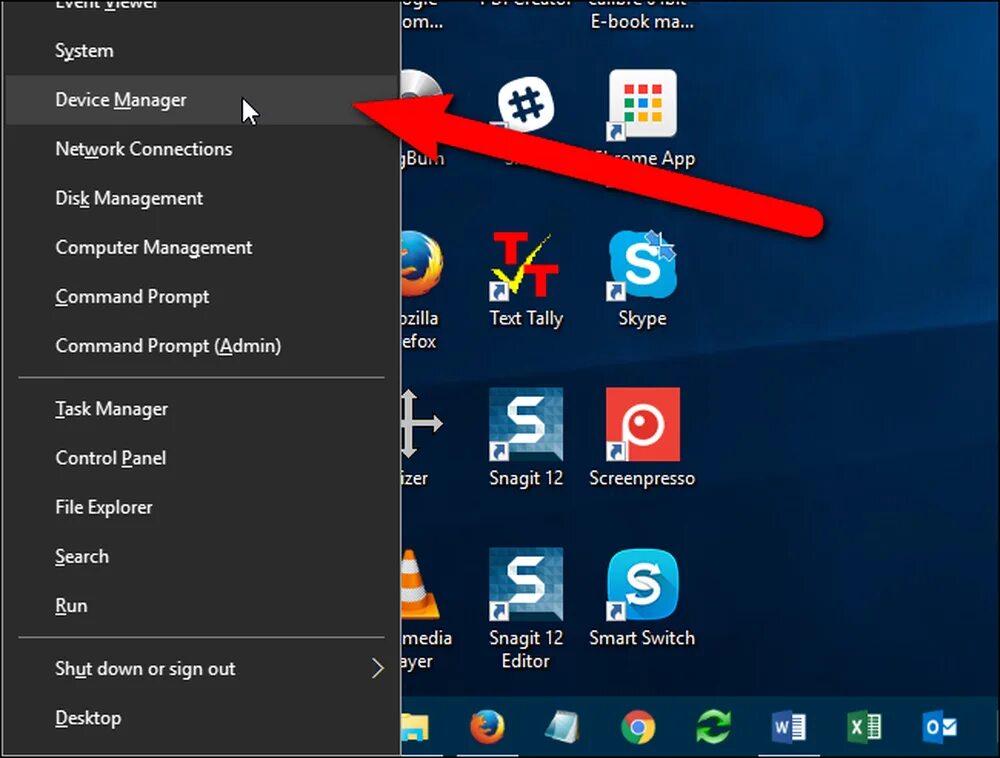Open the ImgBurn disc shortcut
1000x758 pixels.
coord(422,119)
